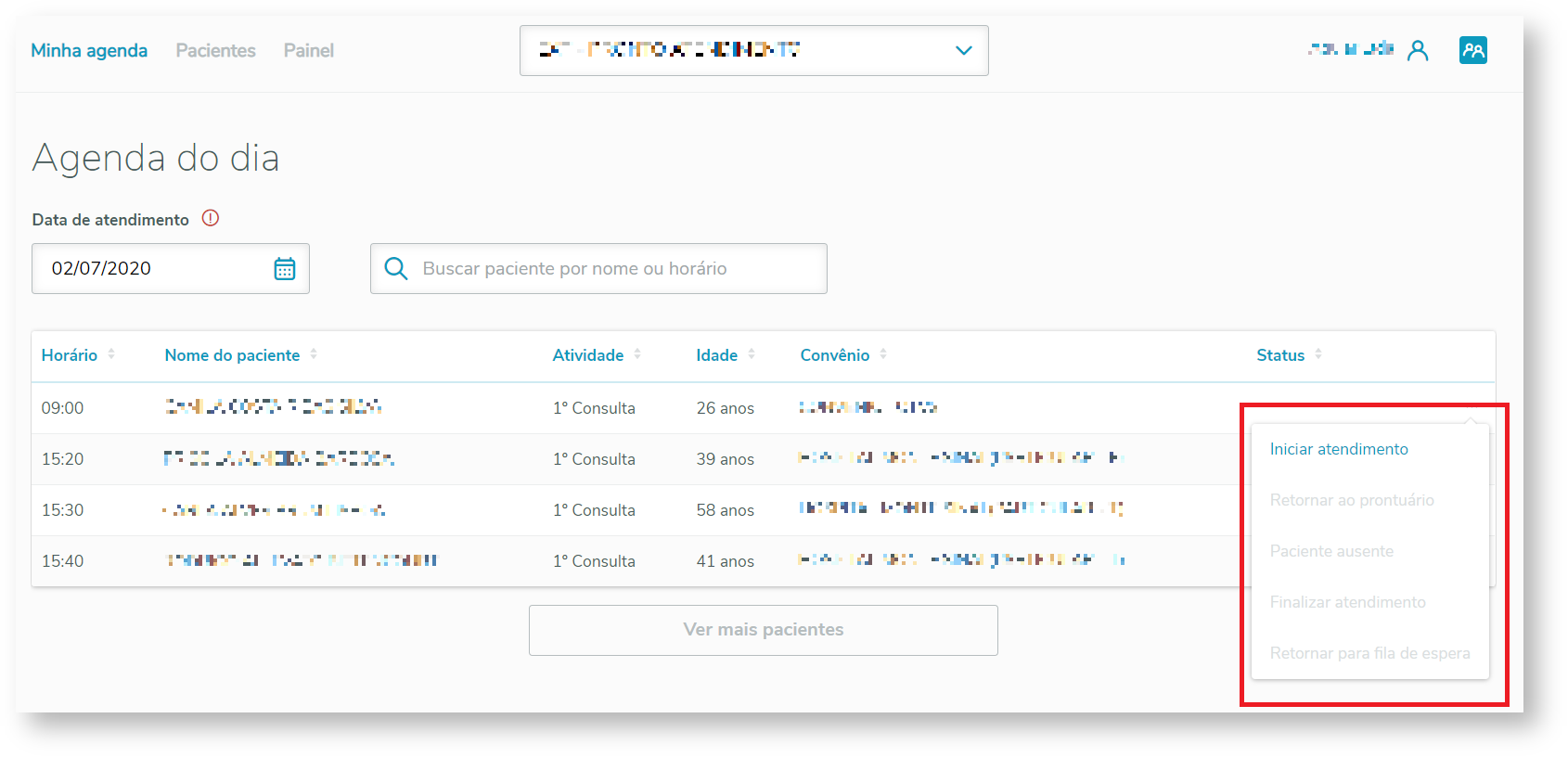
Task: Select Iniciar atendimento from the menu
Action: pos(1339,449)
